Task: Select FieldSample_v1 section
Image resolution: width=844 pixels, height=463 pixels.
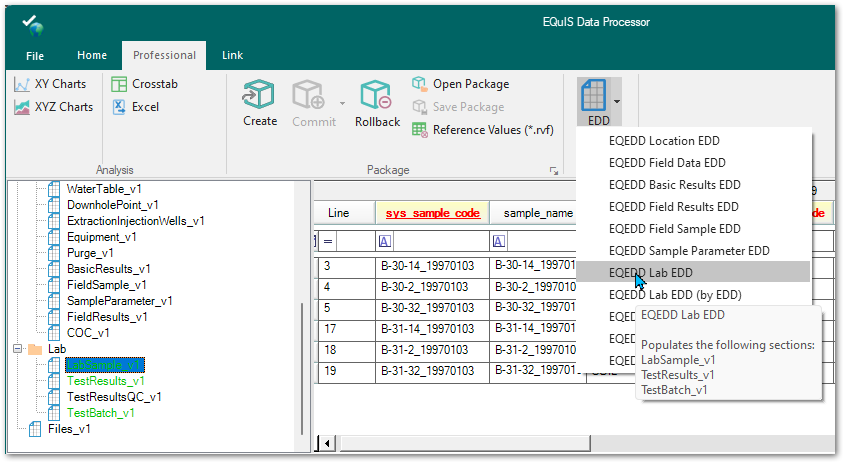Action: pyautogui.click(x=107, y=285)
